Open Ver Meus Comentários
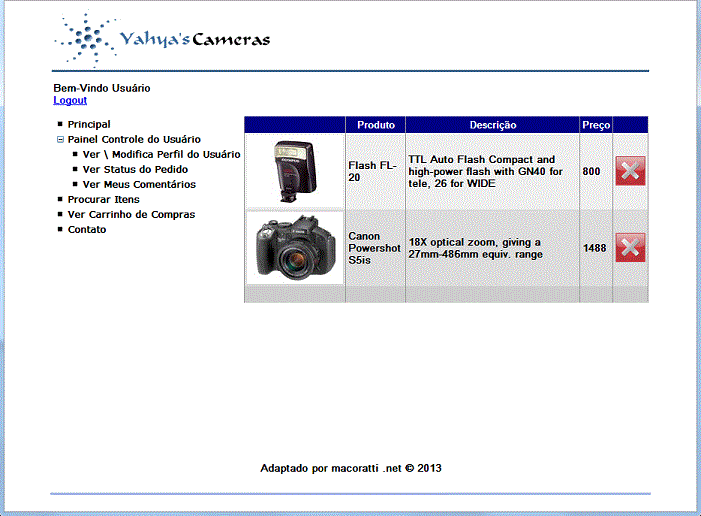 (x=139, y=184)
